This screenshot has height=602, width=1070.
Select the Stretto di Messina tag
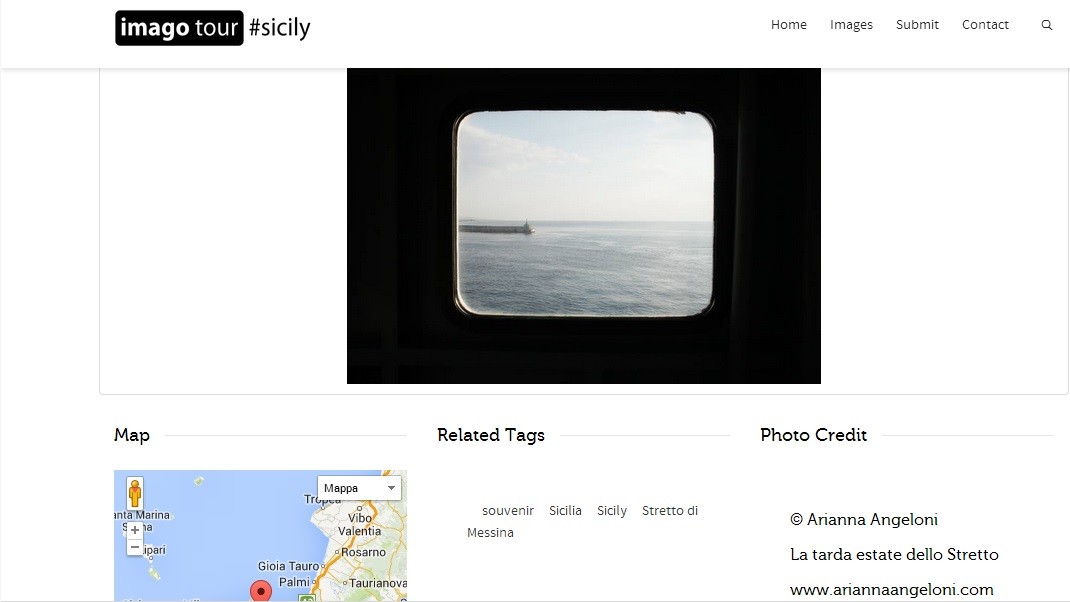coord(582,521)
